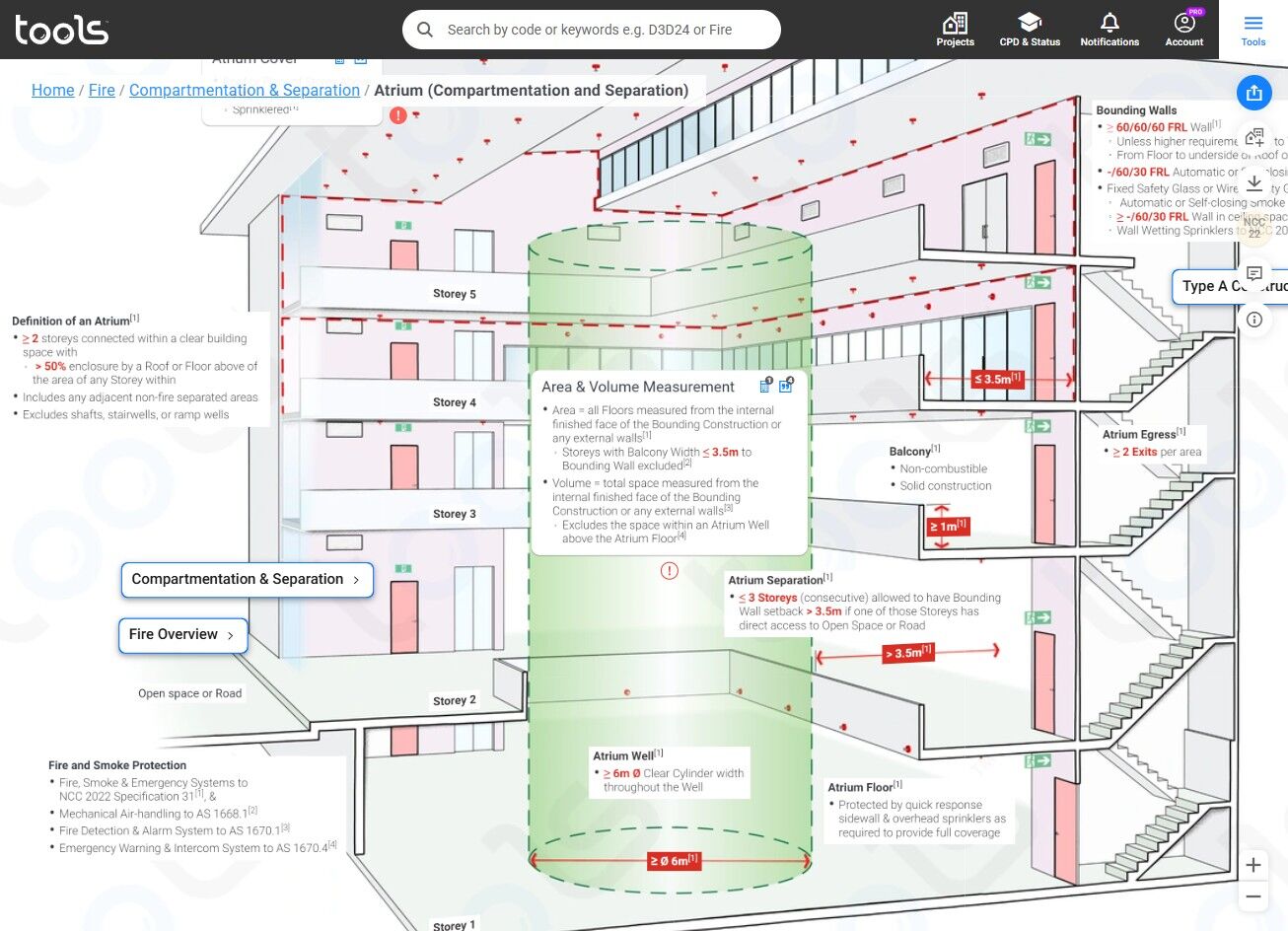The width and height of the screenshot is (1288, 931).
Task: Click 'Solid construction' under Balcony
Action: coord(946,486)
